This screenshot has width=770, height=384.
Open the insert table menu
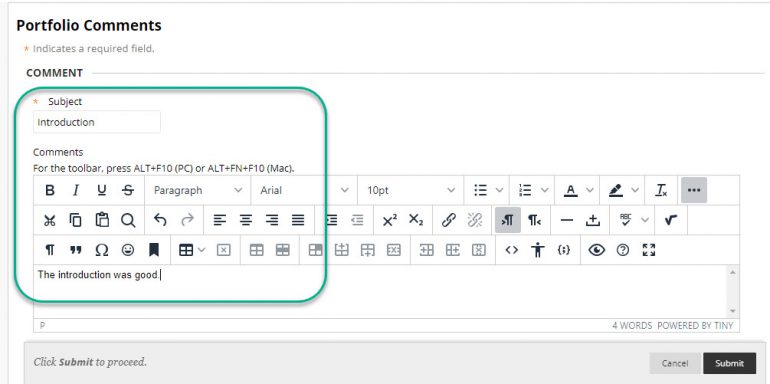[192, 250]
